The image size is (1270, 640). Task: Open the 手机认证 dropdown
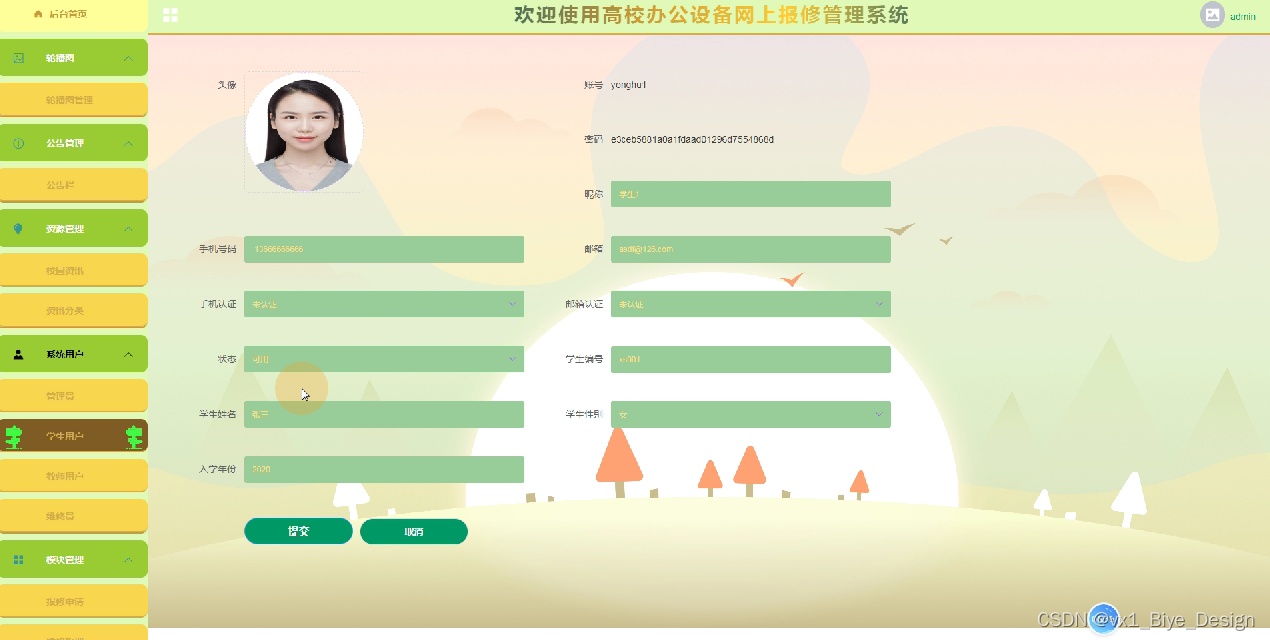[x=384, y=304]
